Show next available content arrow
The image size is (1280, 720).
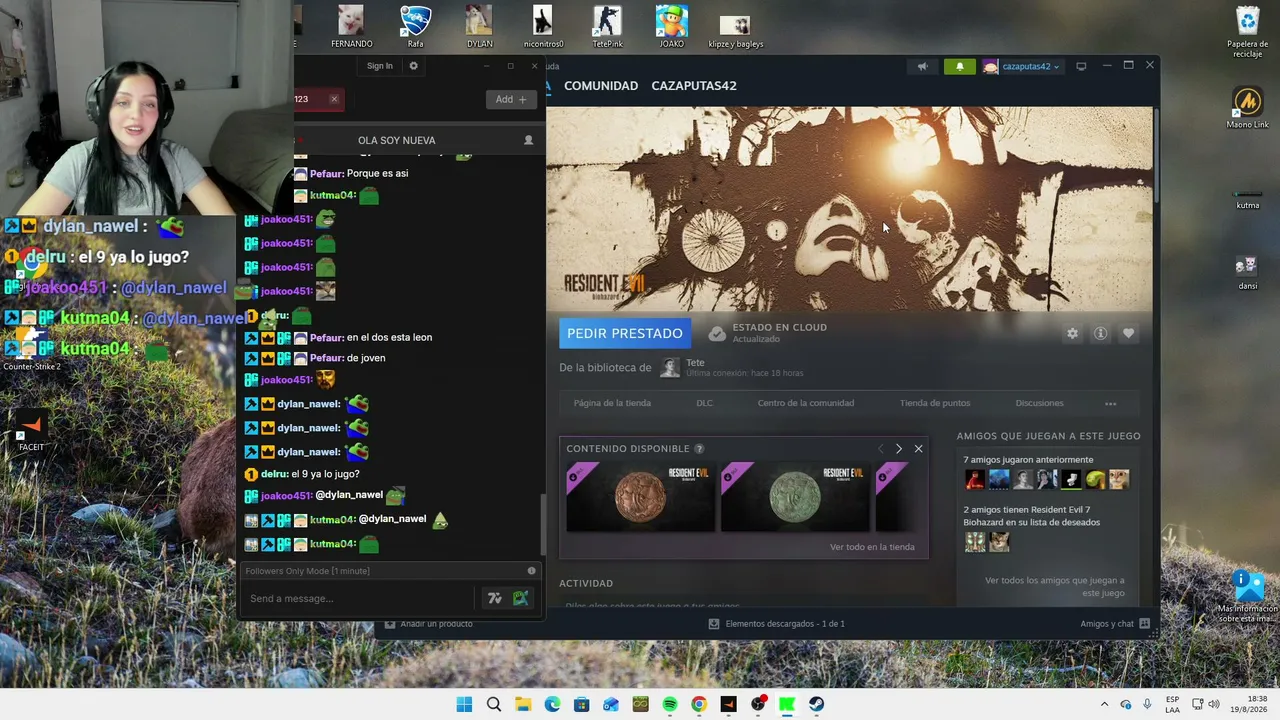coord(898,449)
